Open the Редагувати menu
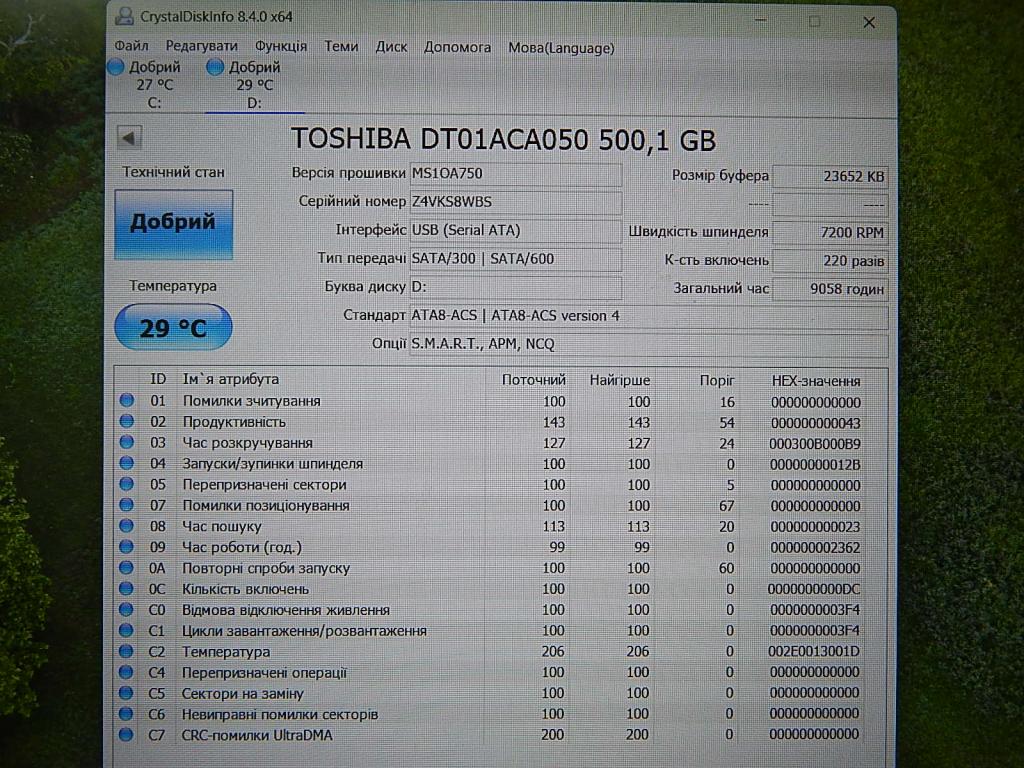 [x=201, y=47]
